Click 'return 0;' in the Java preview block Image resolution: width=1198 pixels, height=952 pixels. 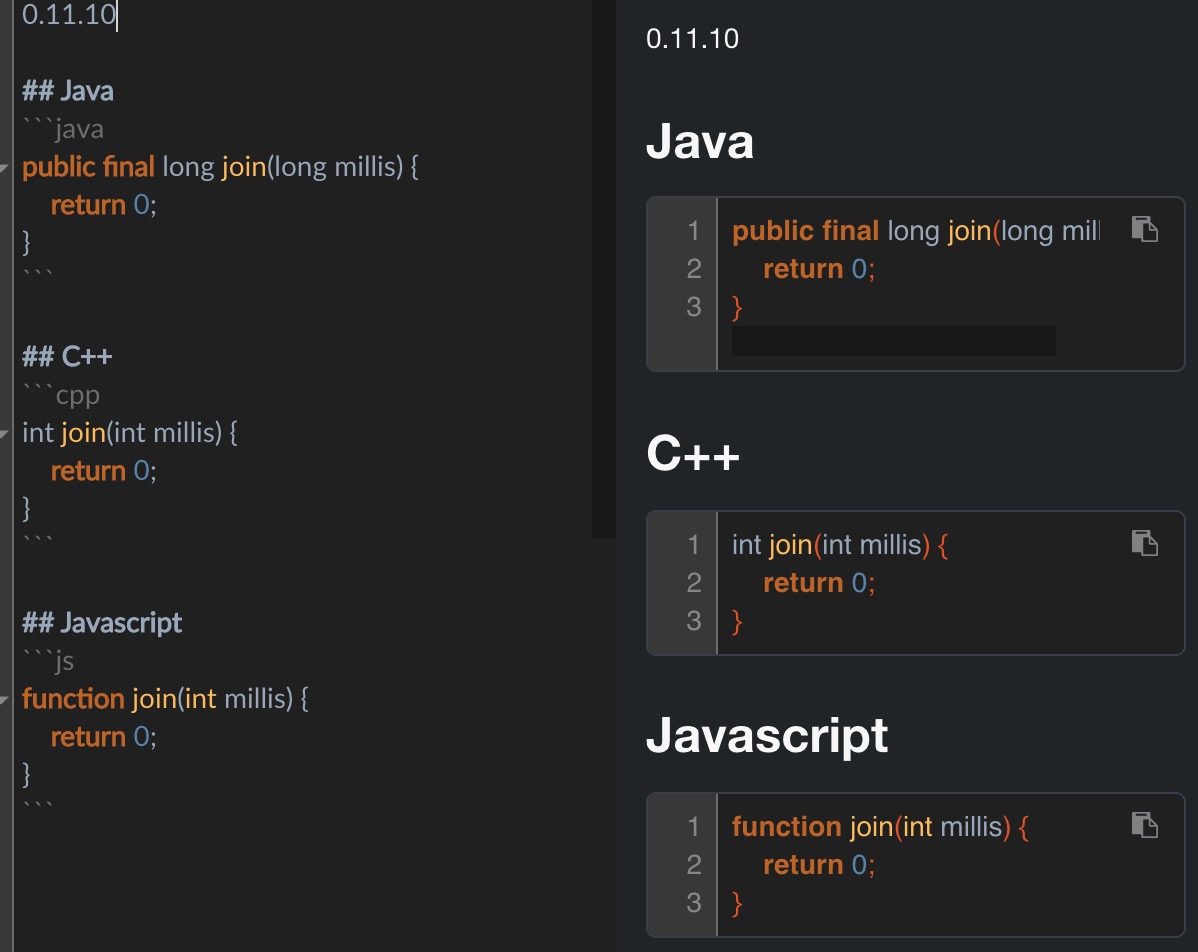tap(819, 269)
